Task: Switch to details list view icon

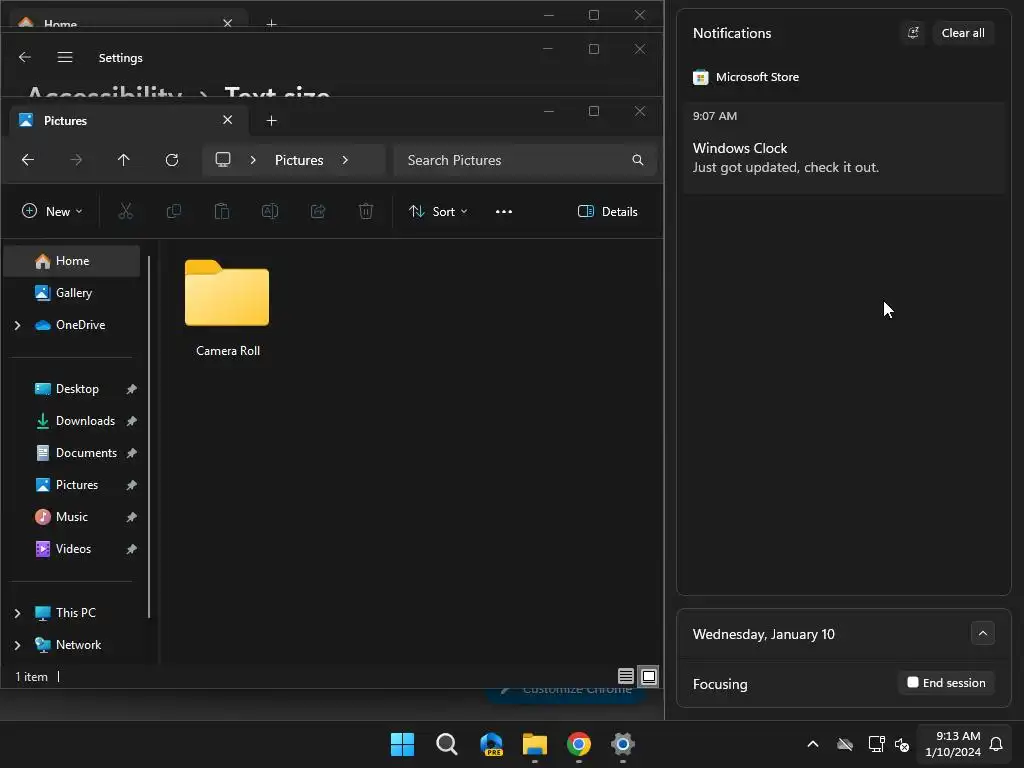Action: [626, 677]
